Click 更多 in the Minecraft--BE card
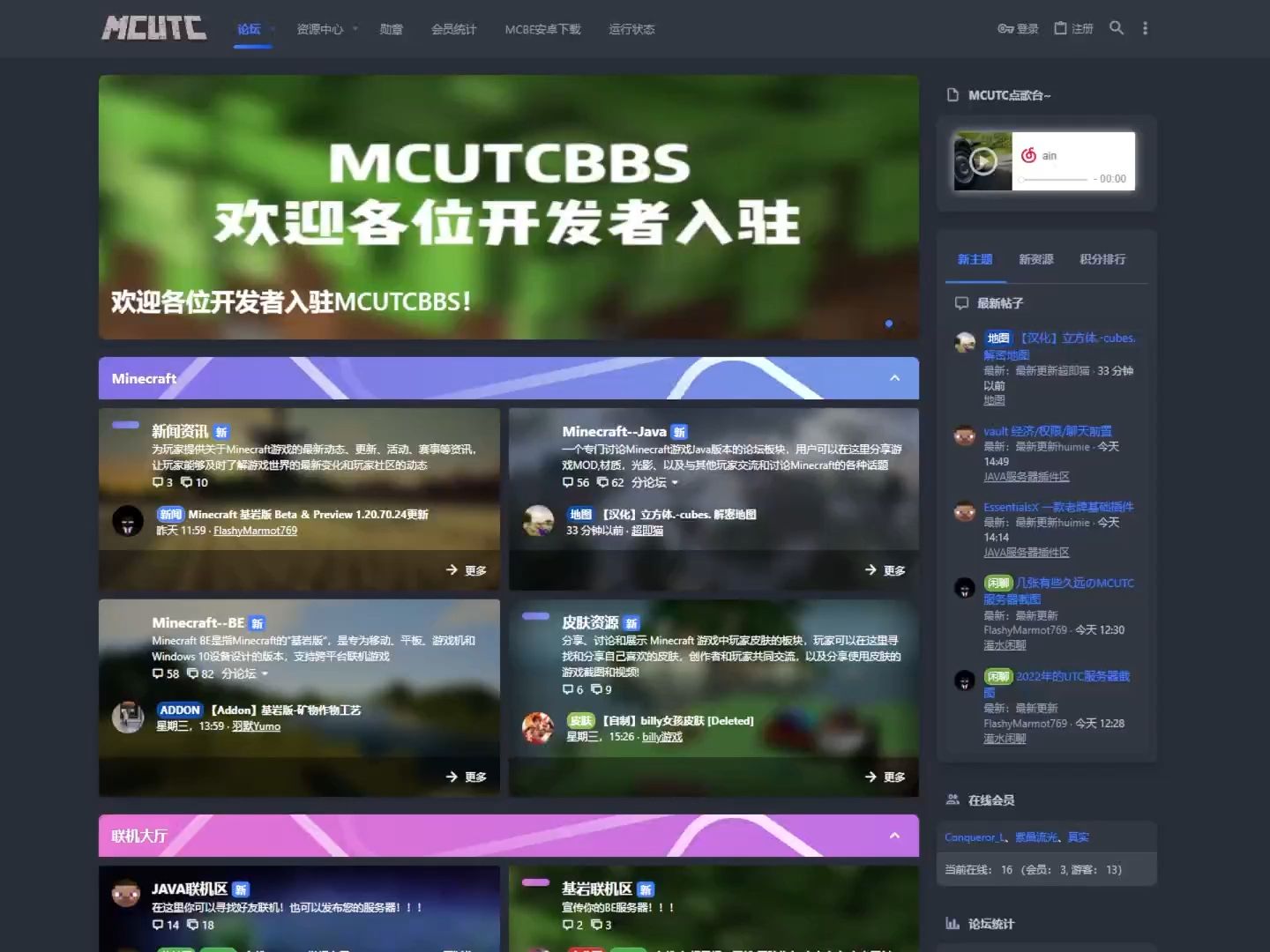This screenshot has width=1270, height=952. [x=467, y=777]
